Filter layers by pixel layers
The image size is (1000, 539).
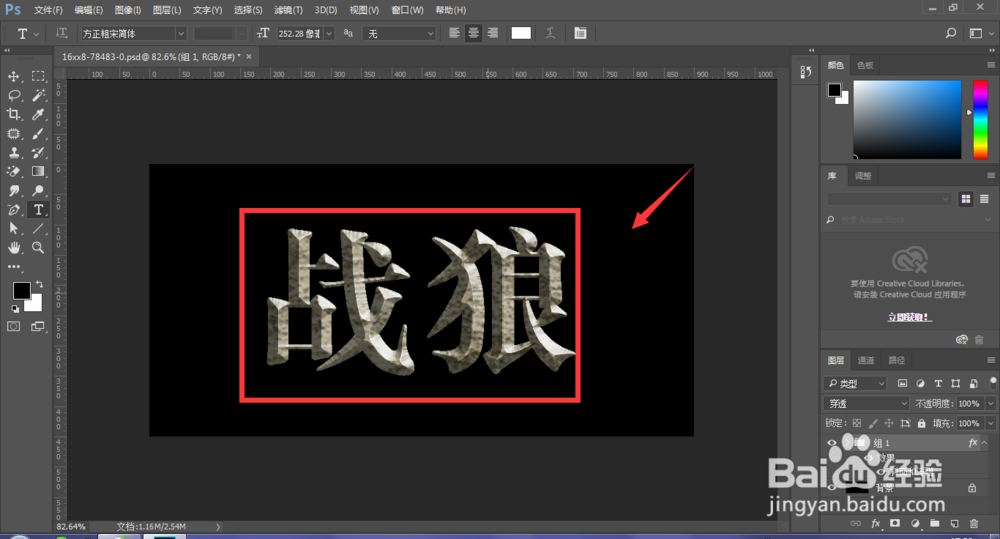coord(902,383)
